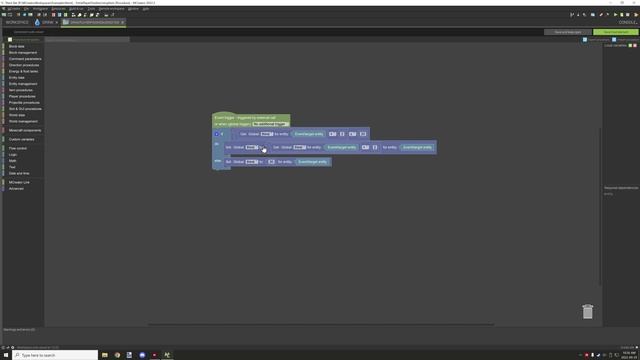Open Chrome from the taskbar
The image size is (640, 360).
pyautogui.click(x=118, y=355)
